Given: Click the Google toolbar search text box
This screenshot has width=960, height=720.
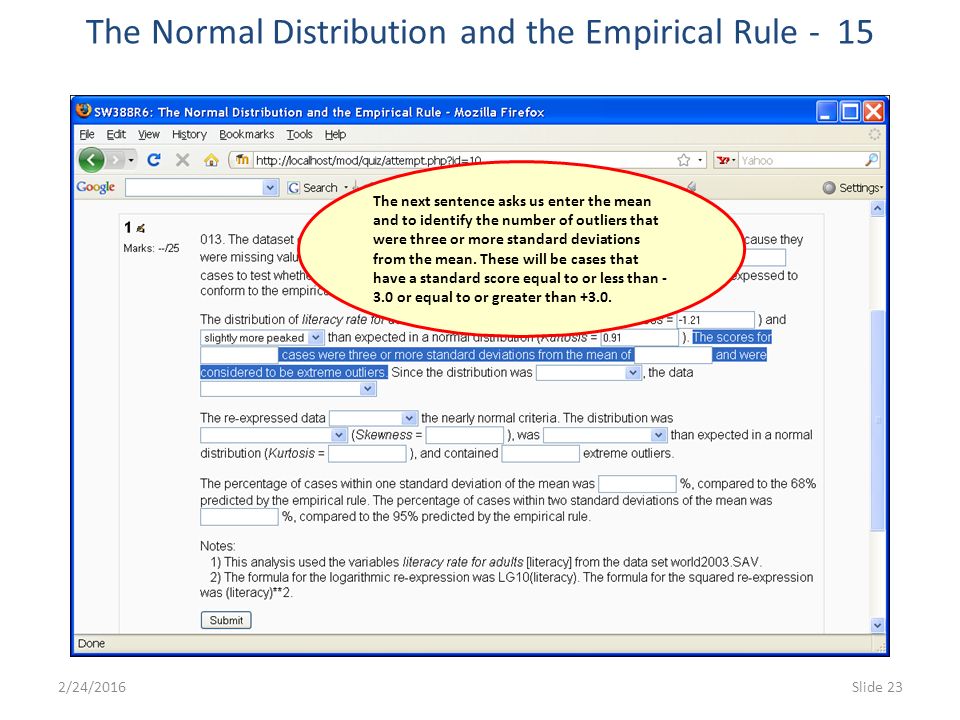Looking at the screenshot, I should (x=194, y=188).
